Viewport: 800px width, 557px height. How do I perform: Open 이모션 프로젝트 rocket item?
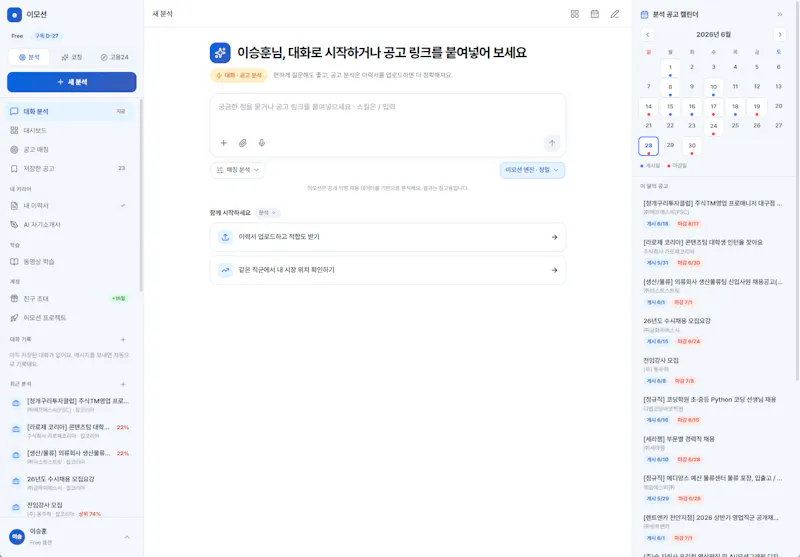[69, 318]
